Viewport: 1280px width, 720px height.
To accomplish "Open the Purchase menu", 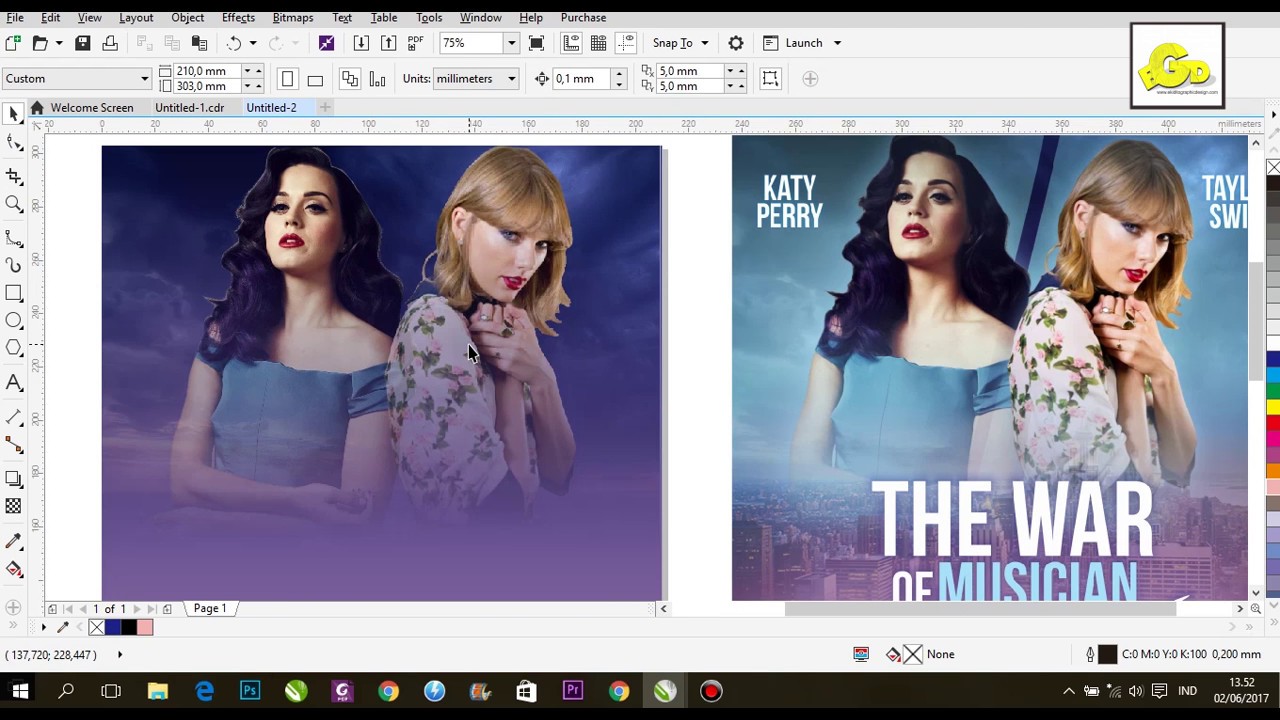I will [583, 17].
